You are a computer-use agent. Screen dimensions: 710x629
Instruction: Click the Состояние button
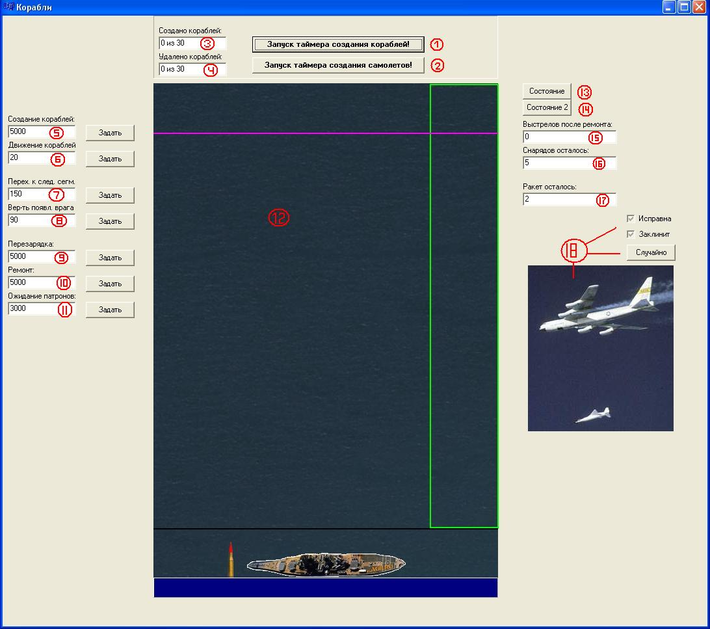547,91
